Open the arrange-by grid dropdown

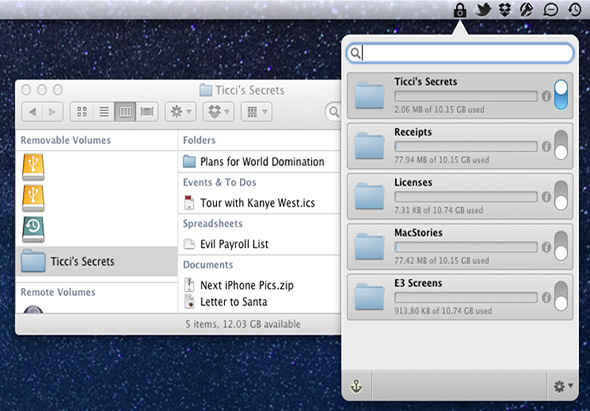(x=257, y=112)
